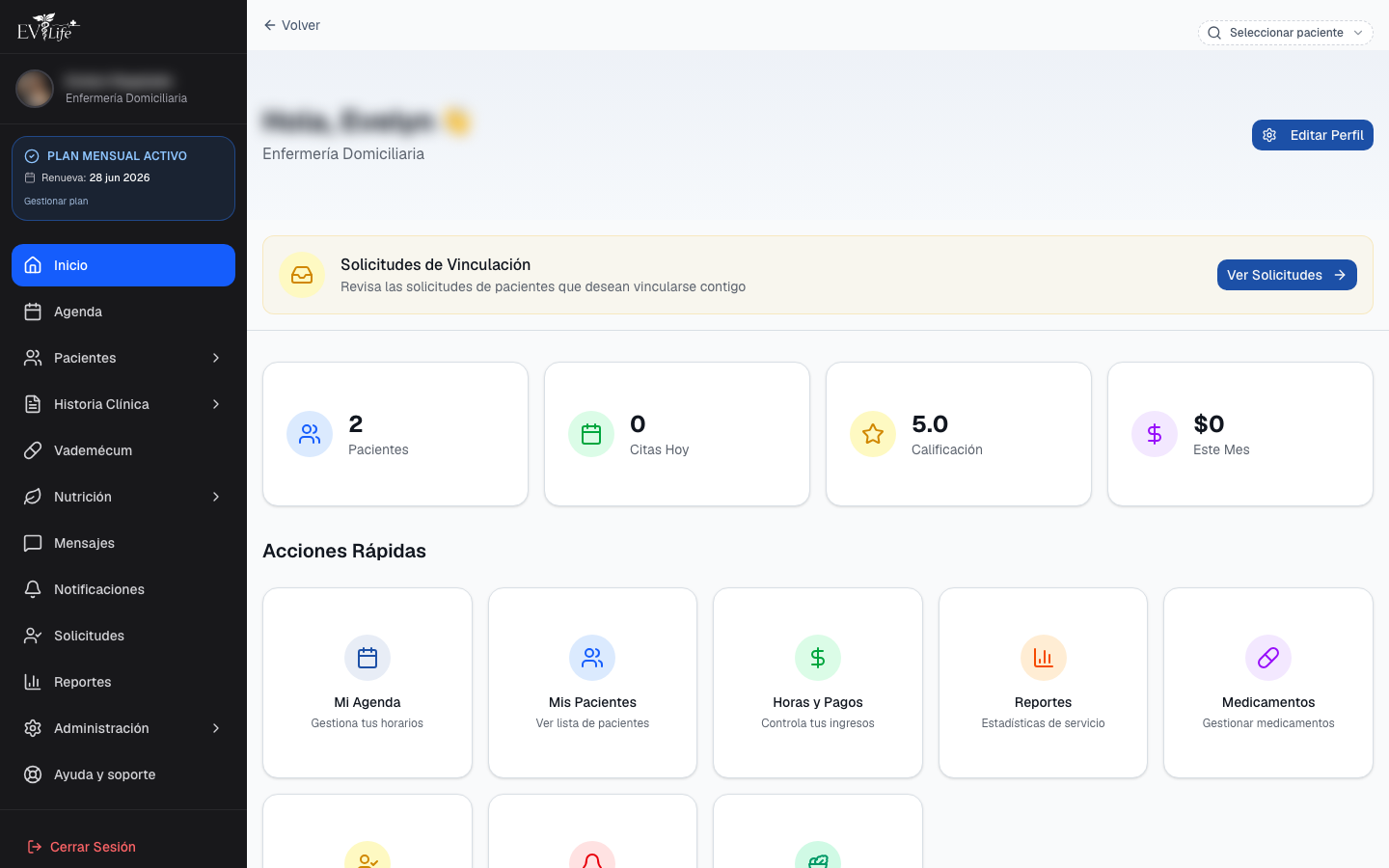Viewport: 1389px width, 868px height.
Task: Click the Acciones Rápidas heading
Action: [344, 551]
